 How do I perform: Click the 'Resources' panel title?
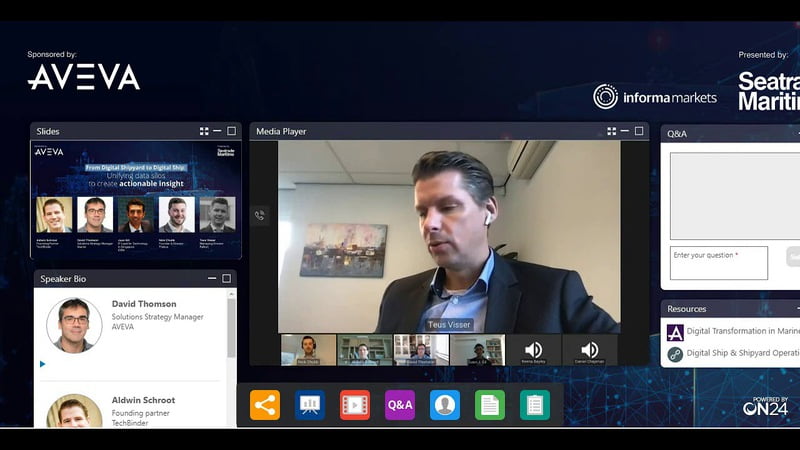click(x=687, y=309)
